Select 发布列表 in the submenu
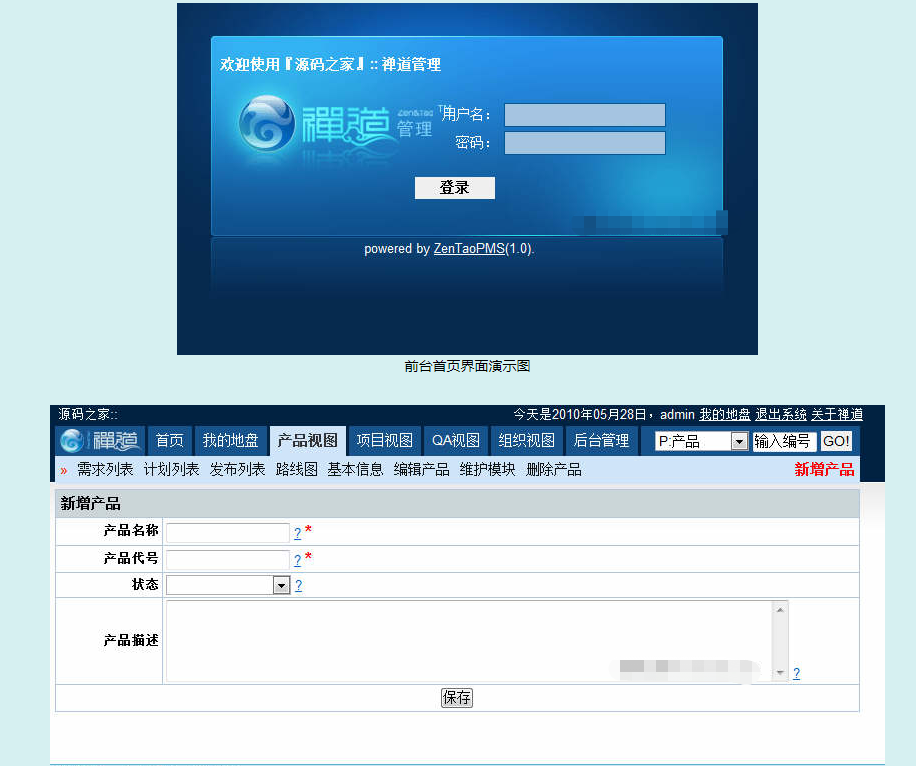 click(237, 469)
